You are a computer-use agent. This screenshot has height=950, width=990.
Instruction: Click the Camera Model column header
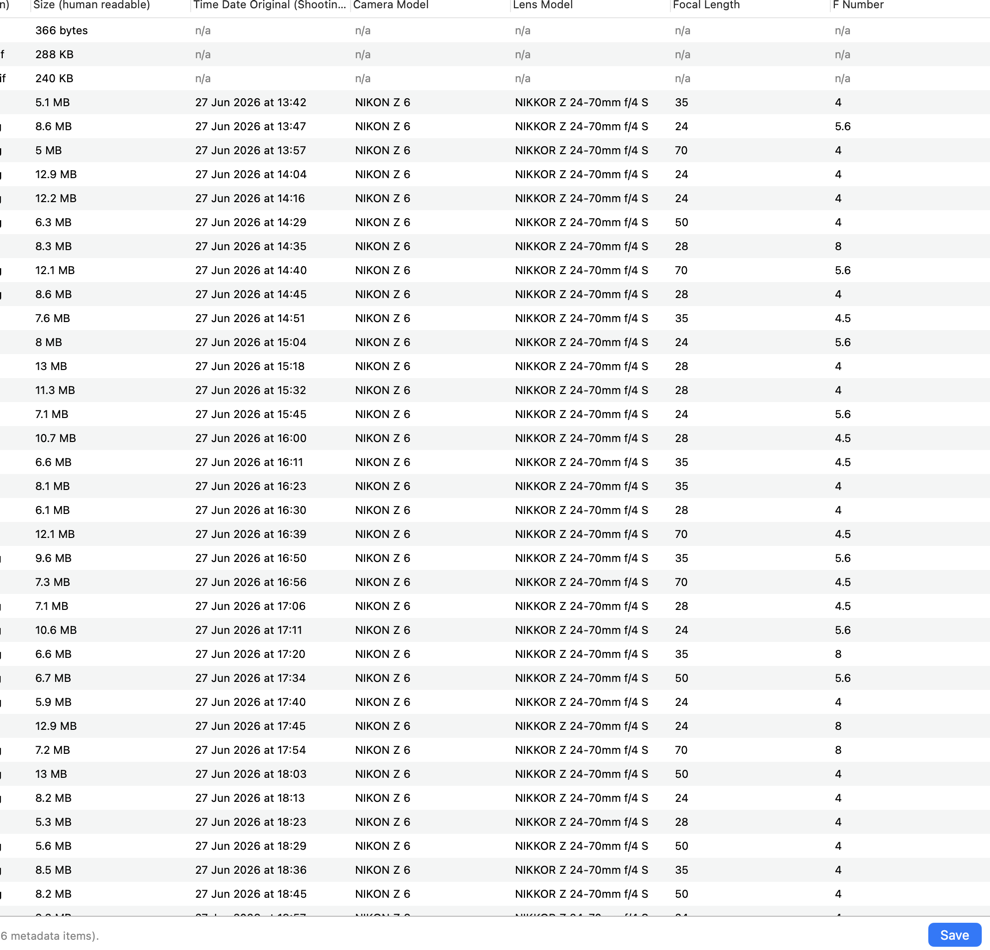pyautogui.click(x=391, y=5)
